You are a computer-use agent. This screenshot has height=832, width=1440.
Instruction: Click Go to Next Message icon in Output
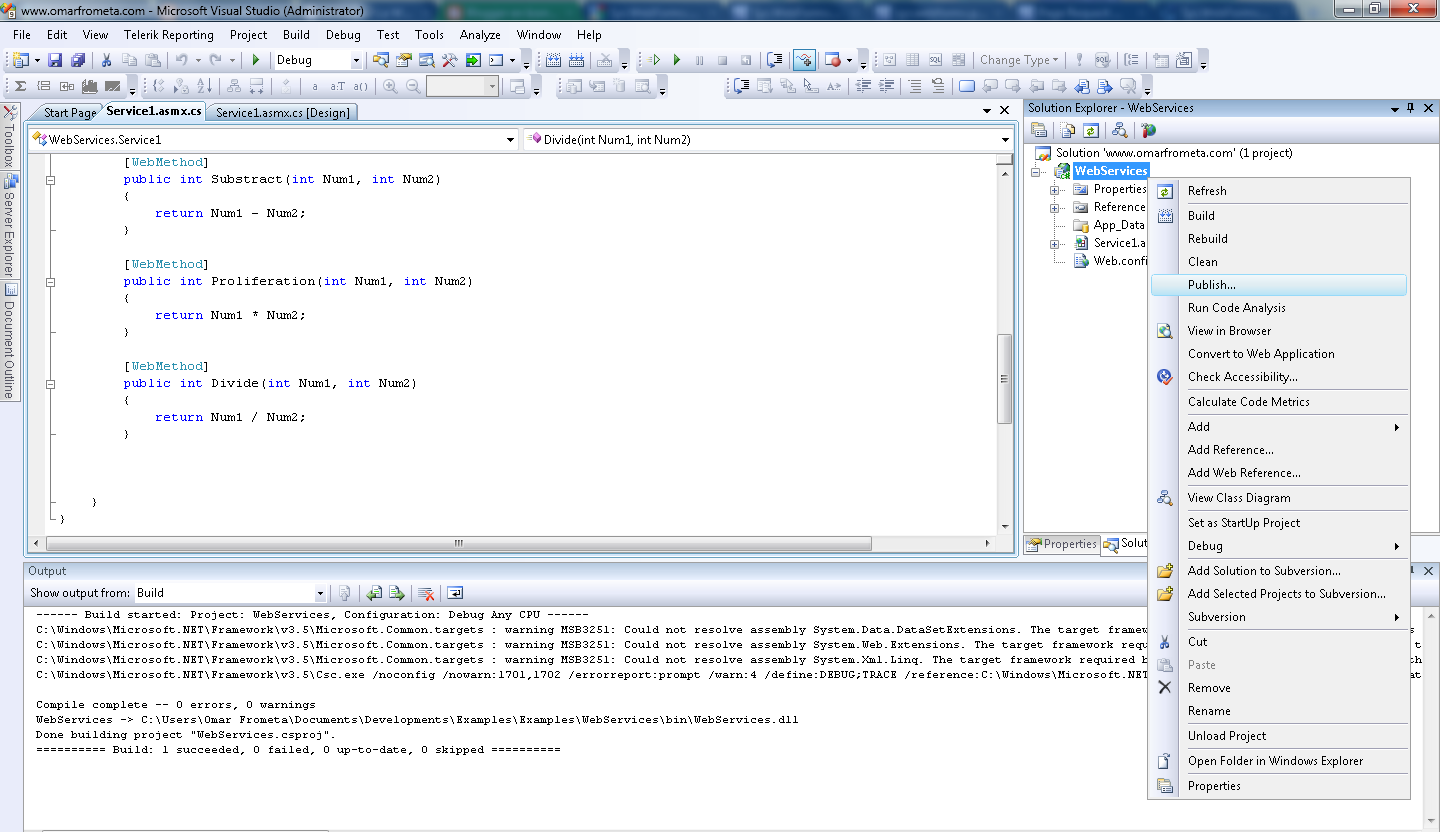point(397,593)
